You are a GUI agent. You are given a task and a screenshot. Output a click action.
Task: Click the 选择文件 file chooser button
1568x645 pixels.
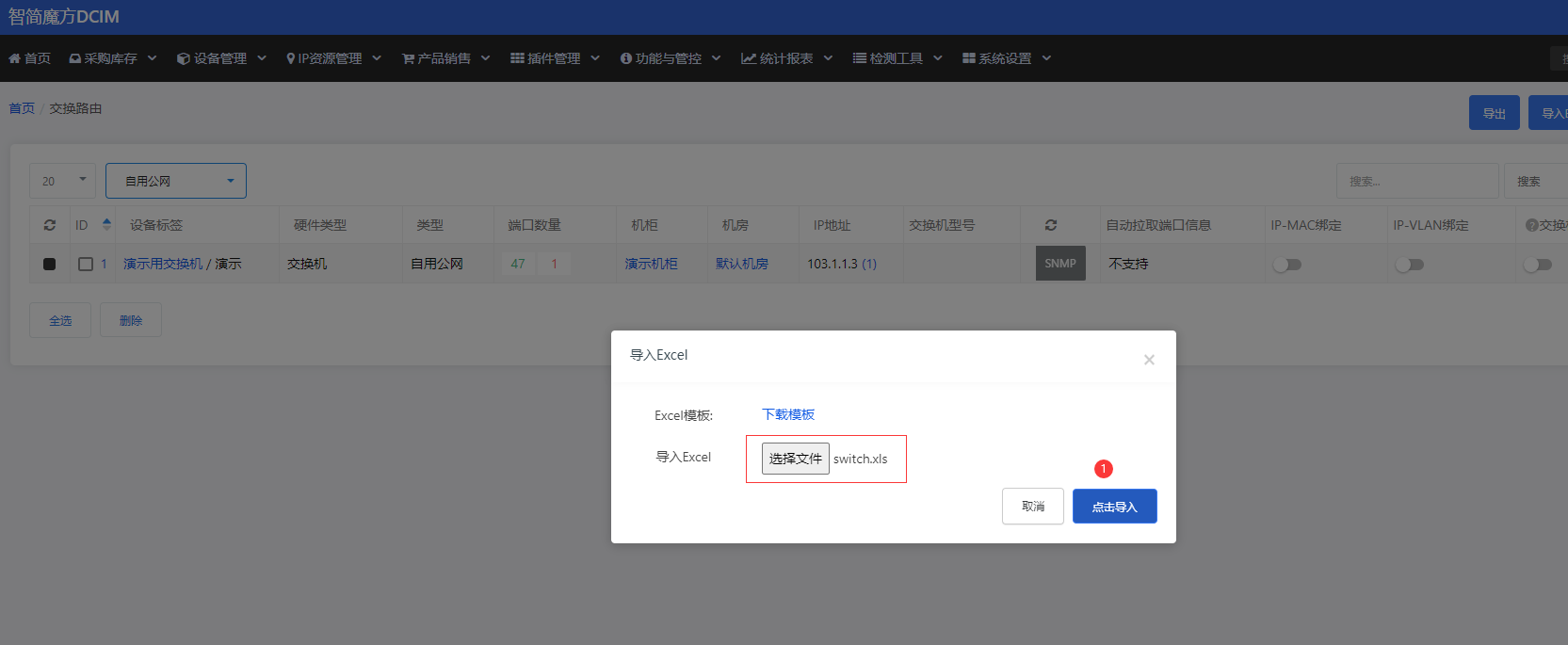pos(796,459)
